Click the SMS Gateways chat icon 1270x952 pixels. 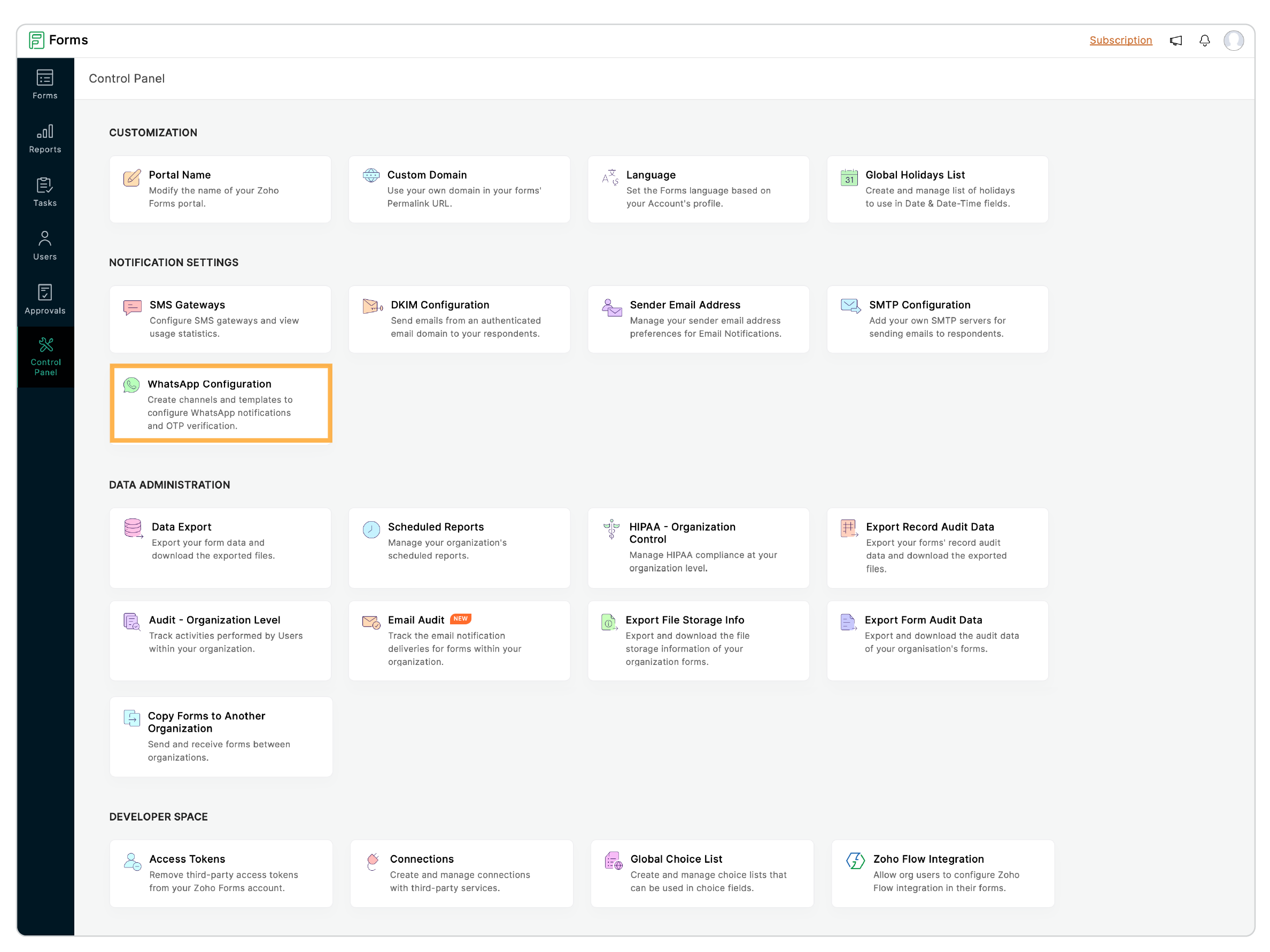point(132,307)
